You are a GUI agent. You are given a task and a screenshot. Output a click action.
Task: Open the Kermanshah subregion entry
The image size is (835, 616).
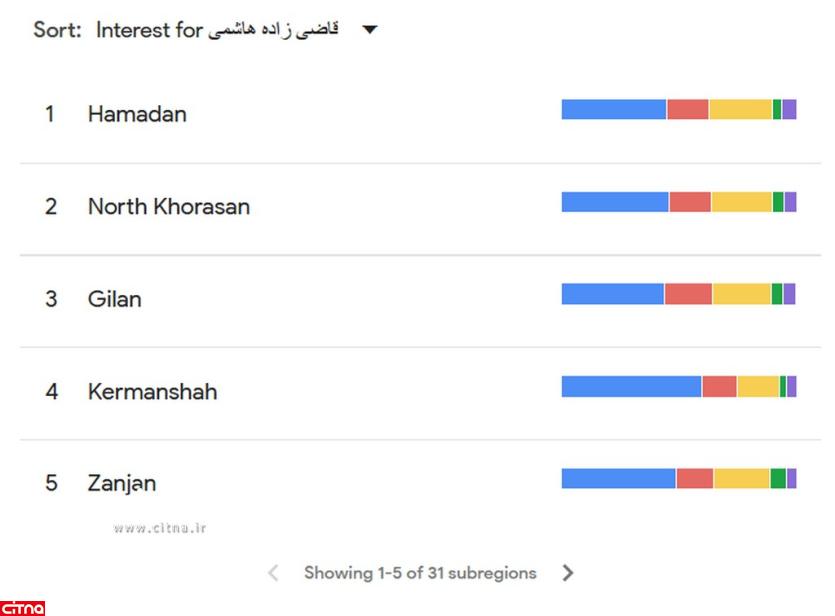pos(152,391)
